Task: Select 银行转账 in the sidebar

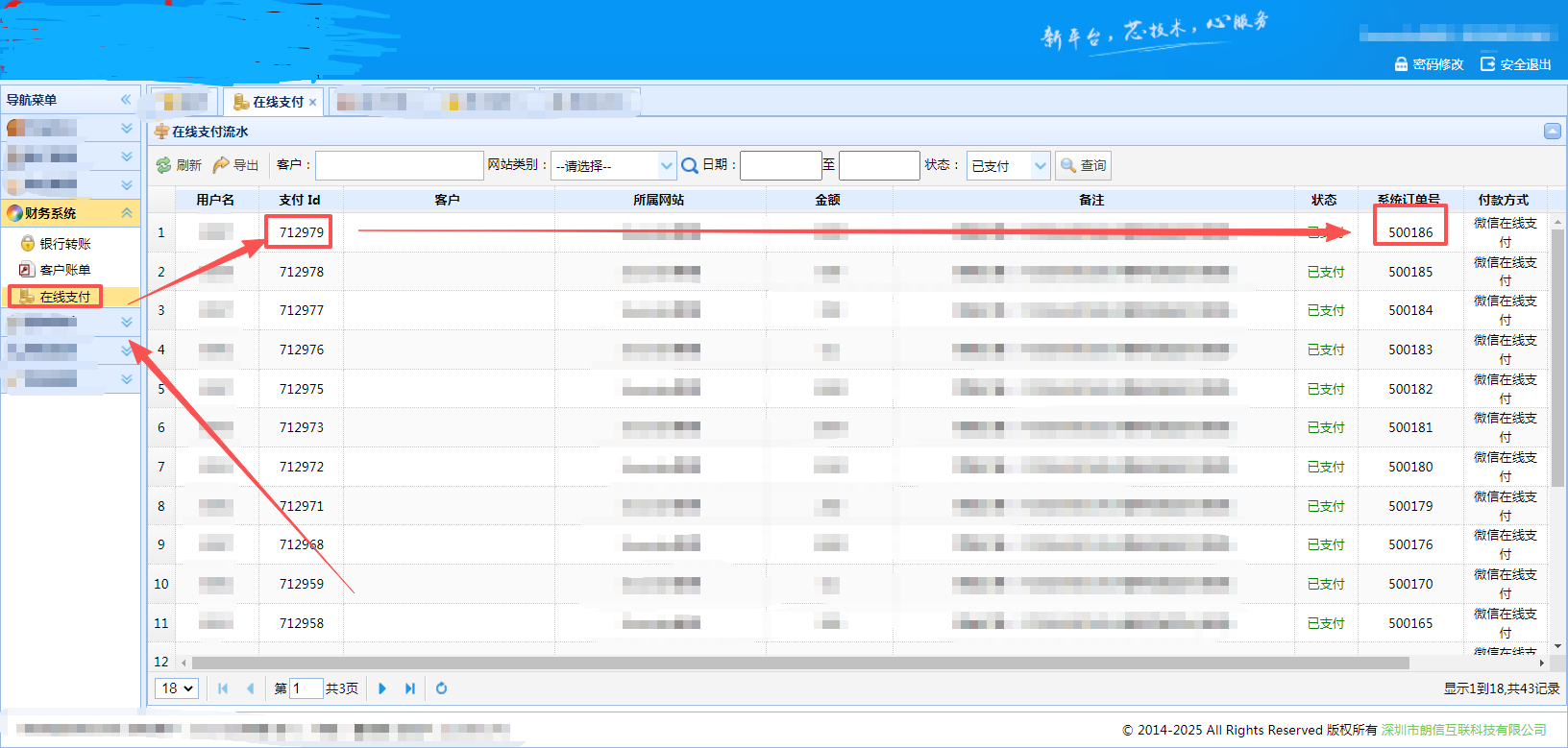Action: click(64, 244)
